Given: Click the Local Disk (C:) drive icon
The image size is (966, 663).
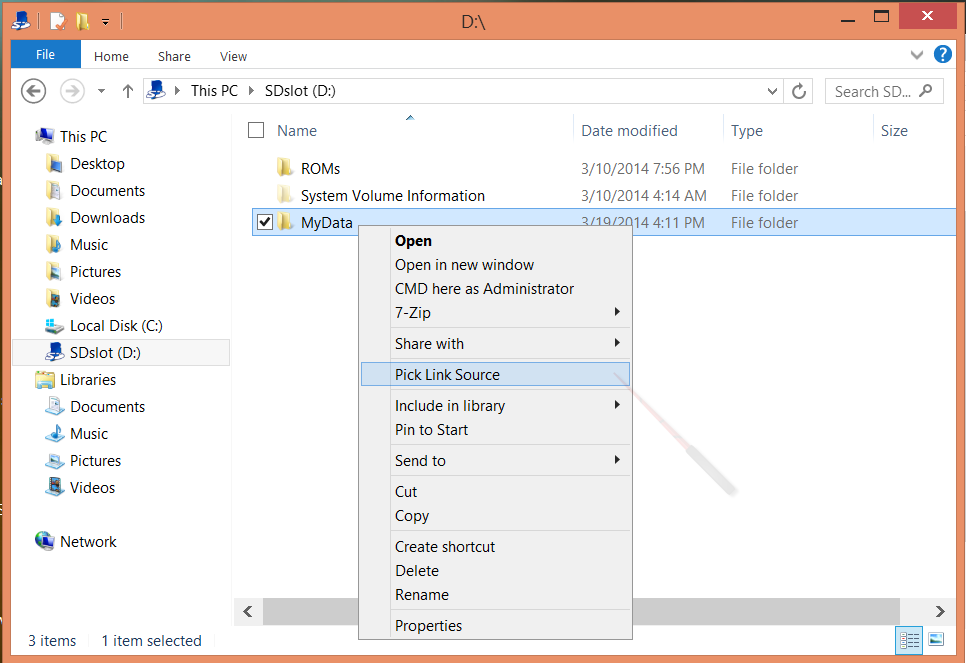Looking at the screenshot, I should click(54, 325).
